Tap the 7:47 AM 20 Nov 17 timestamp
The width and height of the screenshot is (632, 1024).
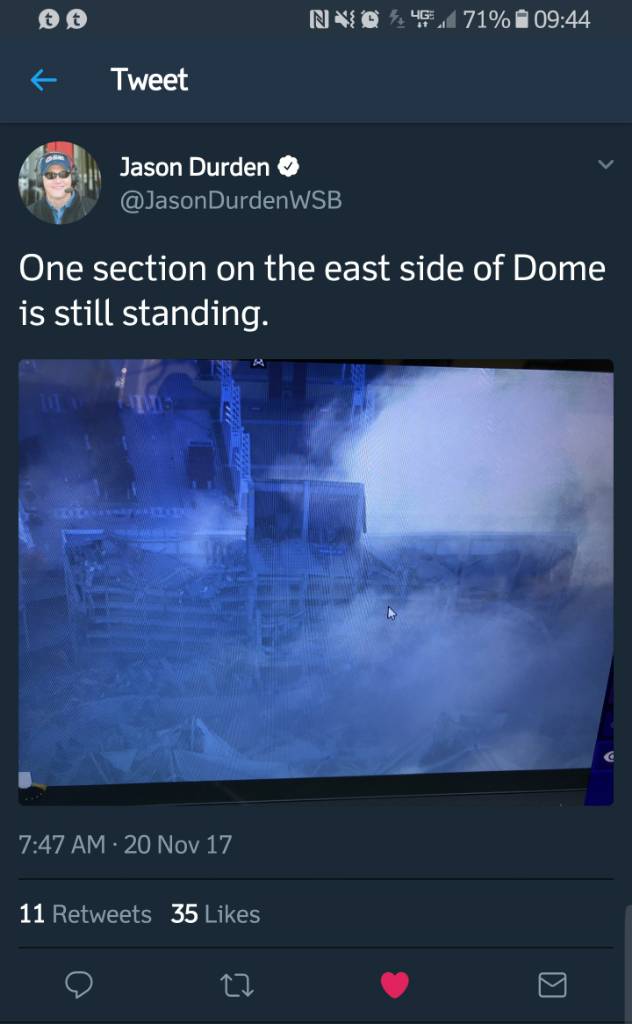(125, 844)
